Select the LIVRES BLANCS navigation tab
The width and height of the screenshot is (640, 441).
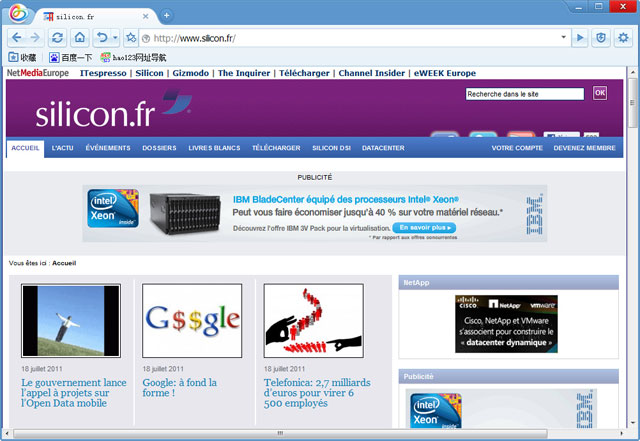[x=214, y=148]
